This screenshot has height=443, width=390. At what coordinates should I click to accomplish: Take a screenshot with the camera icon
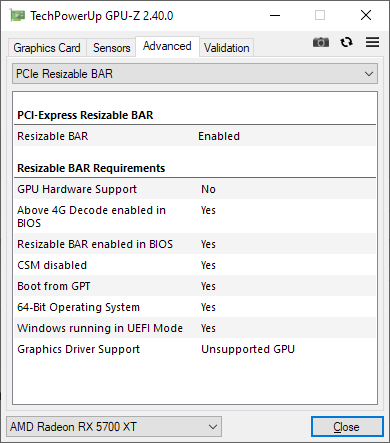tap(321, 42)
